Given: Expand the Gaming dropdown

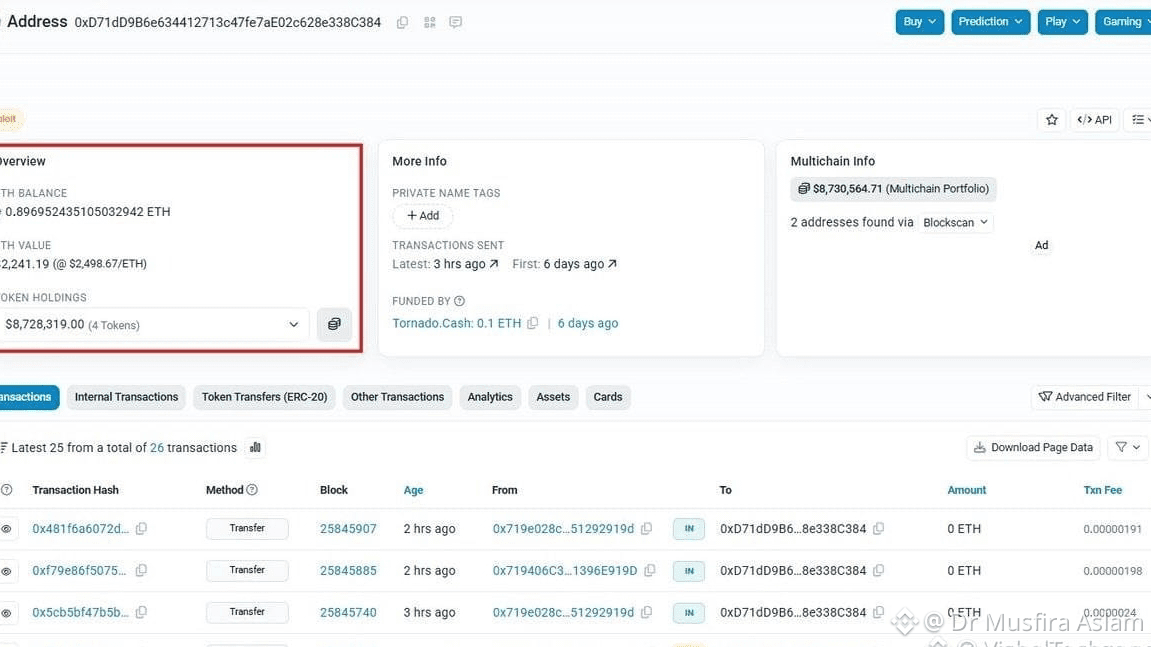Looking at the screenshot, I should click(1123, 22).
